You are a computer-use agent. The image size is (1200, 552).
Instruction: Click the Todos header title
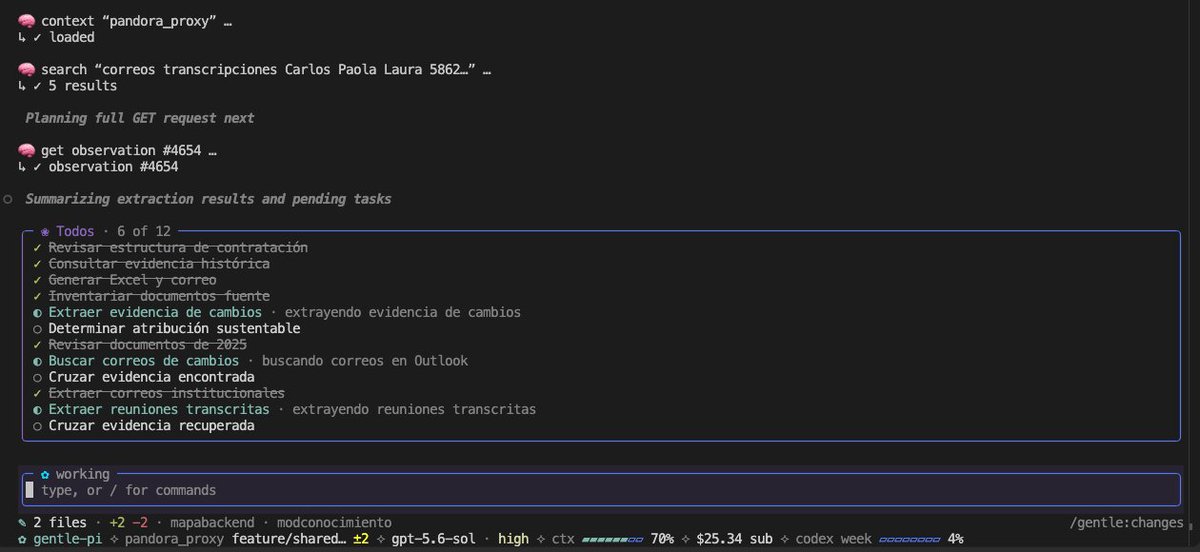[75, 231]
